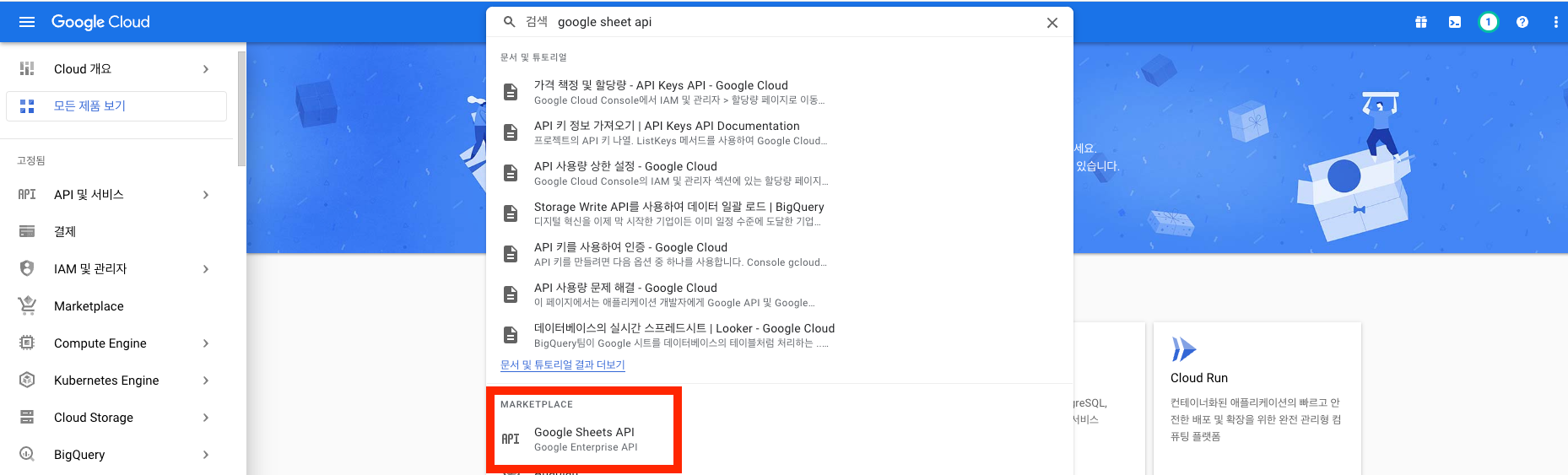Image resolution: width=1568 pixels, height=475 pixels.
Task: Open the help question mark icon
Action: point(1522,22)
